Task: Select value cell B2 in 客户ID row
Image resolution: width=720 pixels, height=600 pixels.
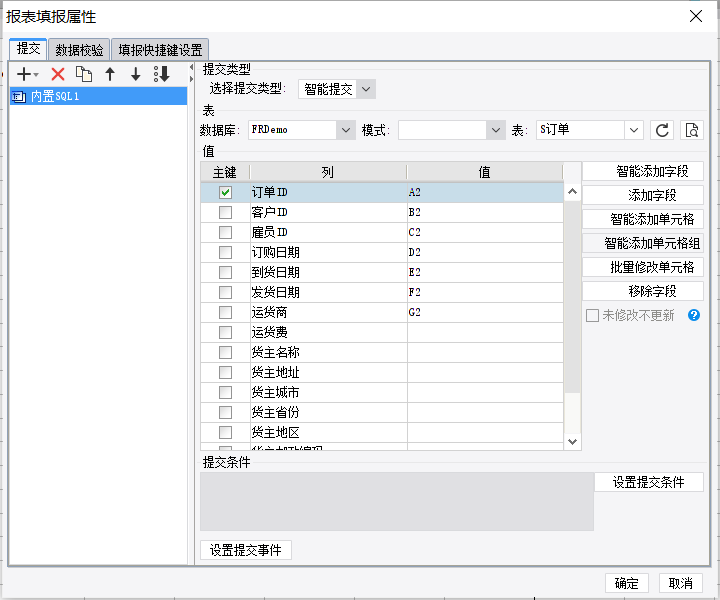Action: coord(485,213)
